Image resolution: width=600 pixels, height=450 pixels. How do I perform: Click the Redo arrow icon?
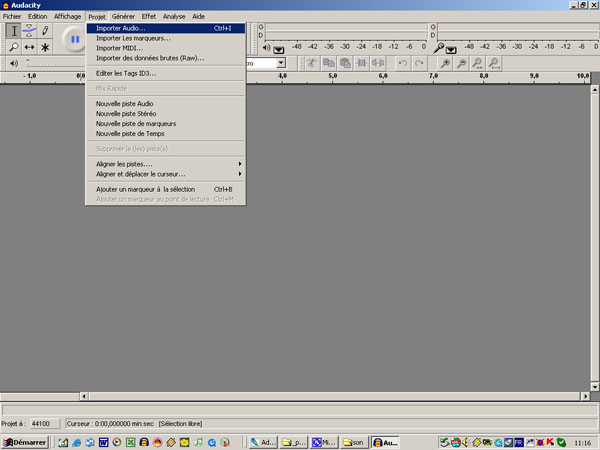[x=419, y=63]
